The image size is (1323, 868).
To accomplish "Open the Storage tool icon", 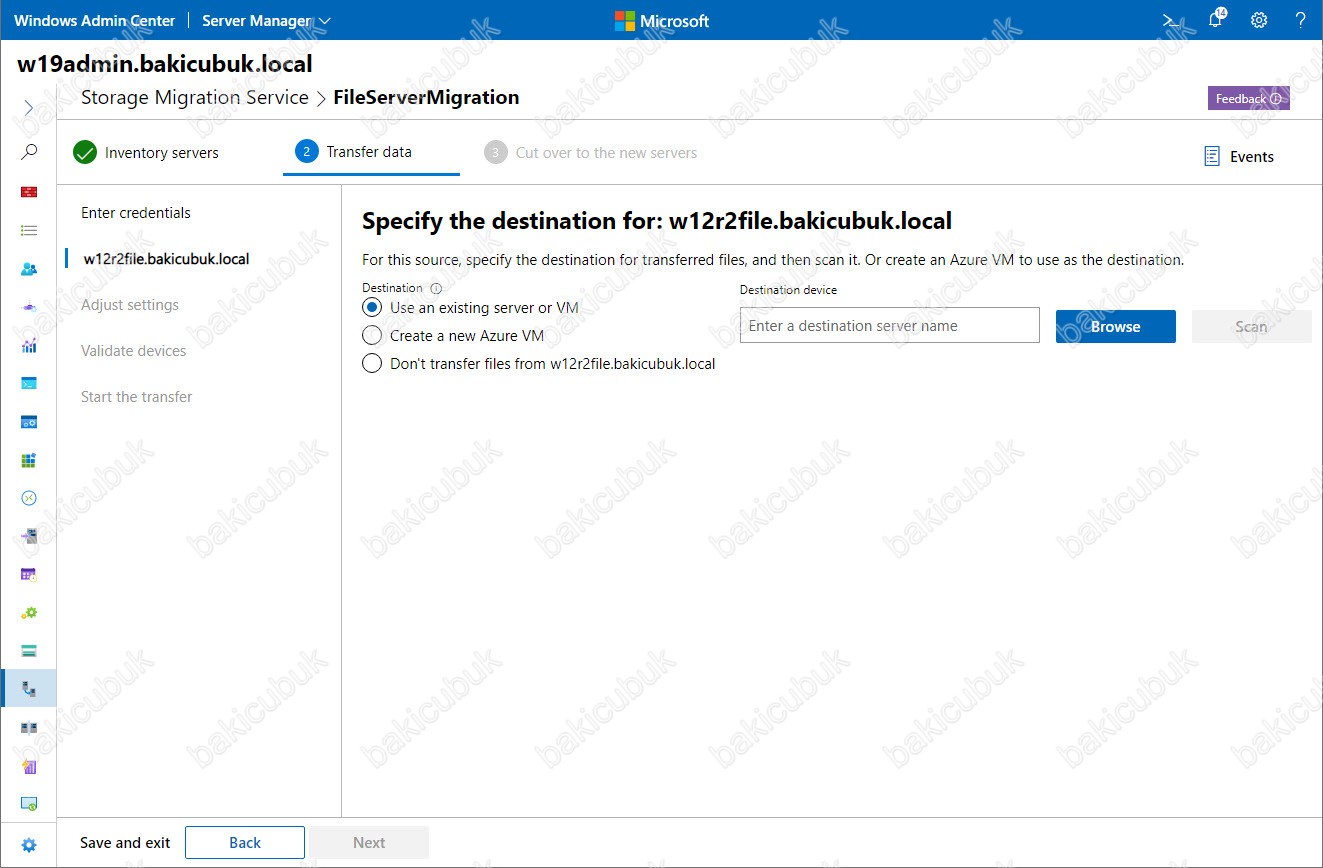I will (x=29, y=651).
